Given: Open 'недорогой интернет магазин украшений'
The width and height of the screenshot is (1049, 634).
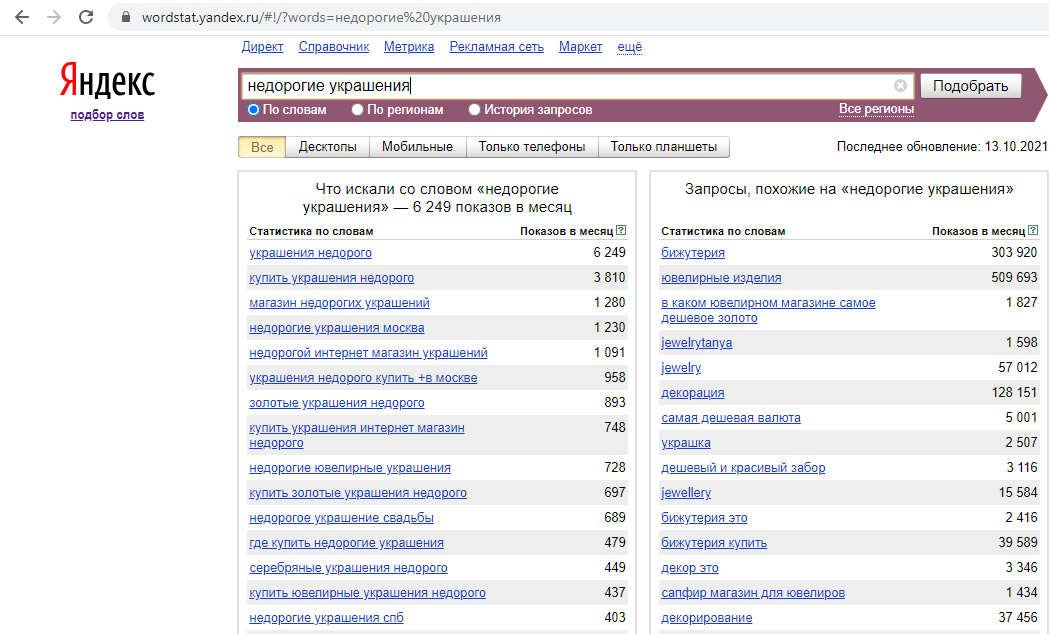Looking at the screenshot, I should [369, 352].
